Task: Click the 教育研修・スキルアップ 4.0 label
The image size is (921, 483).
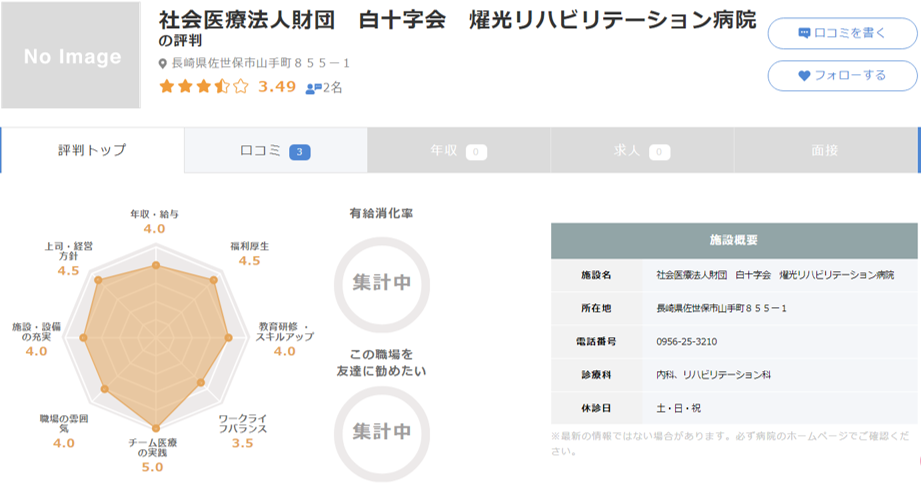Action: [284, 339]
